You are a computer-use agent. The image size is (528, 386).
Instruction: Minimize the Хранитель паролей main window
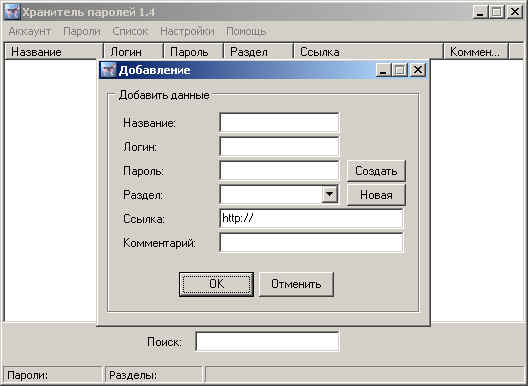tap(481, 12)
